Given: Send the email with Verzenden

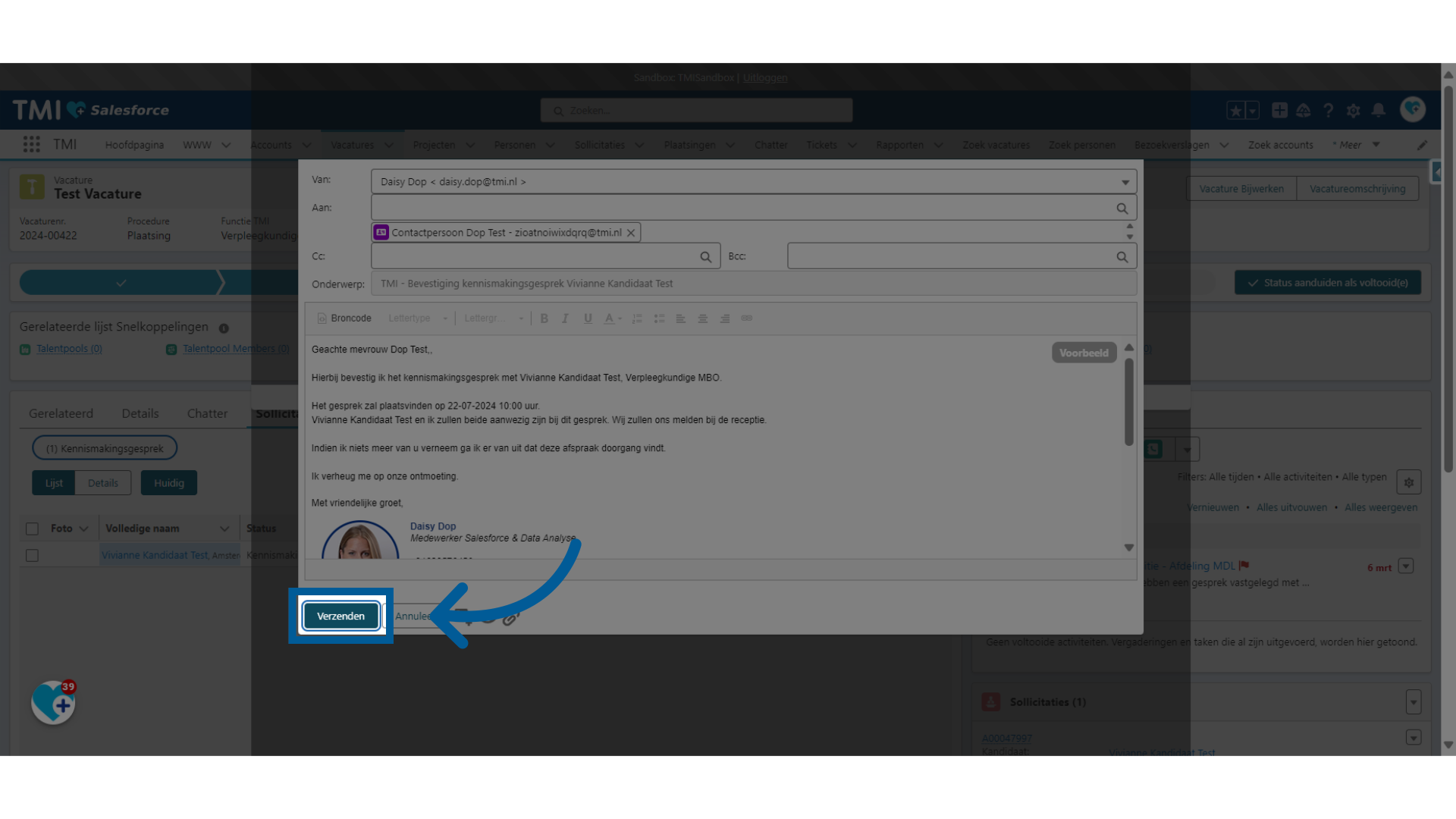Looking at the screenshot, I should [x=340, y=616].
